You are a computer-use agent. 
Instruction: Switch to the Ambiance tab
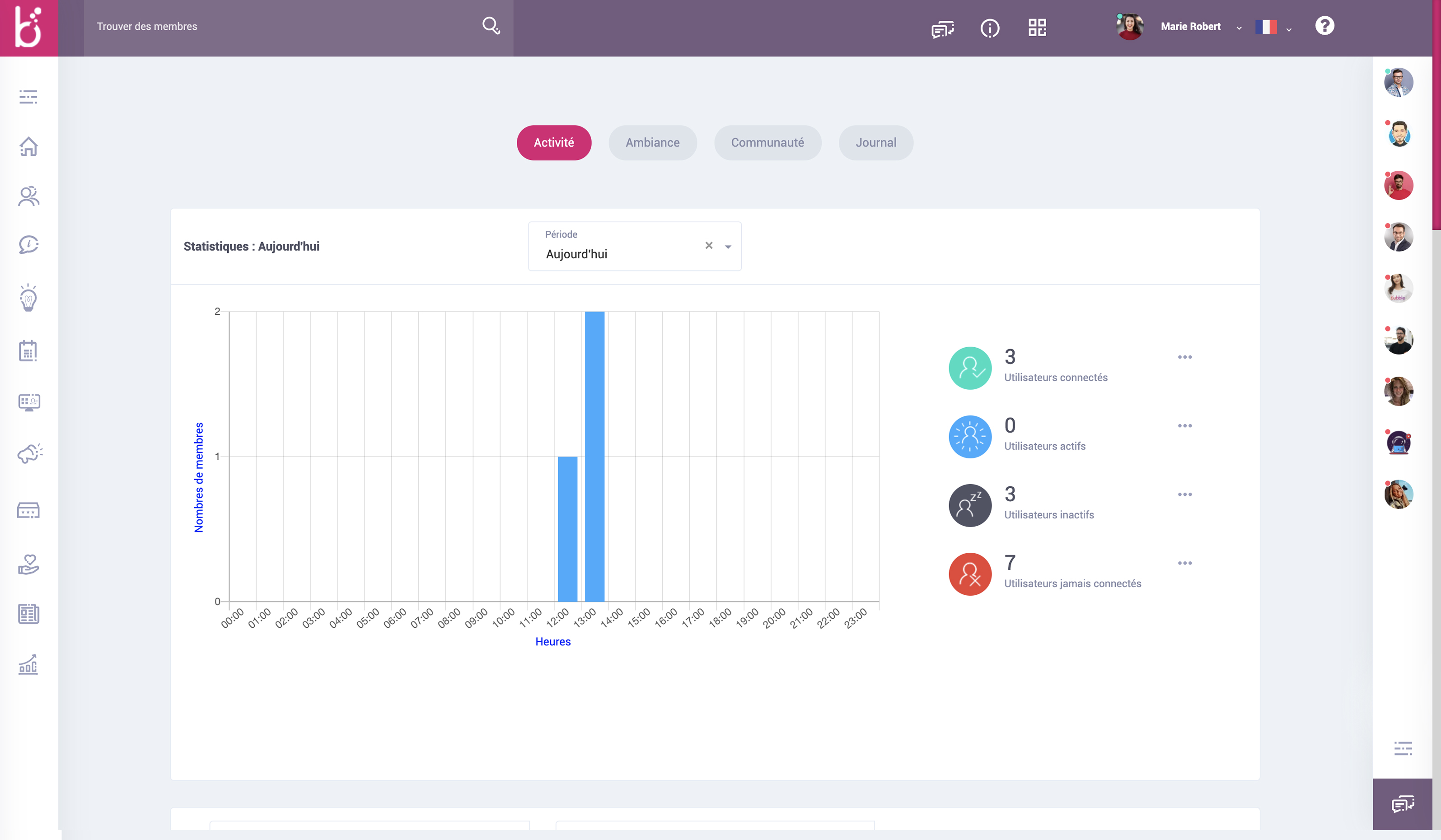(652, 142)
